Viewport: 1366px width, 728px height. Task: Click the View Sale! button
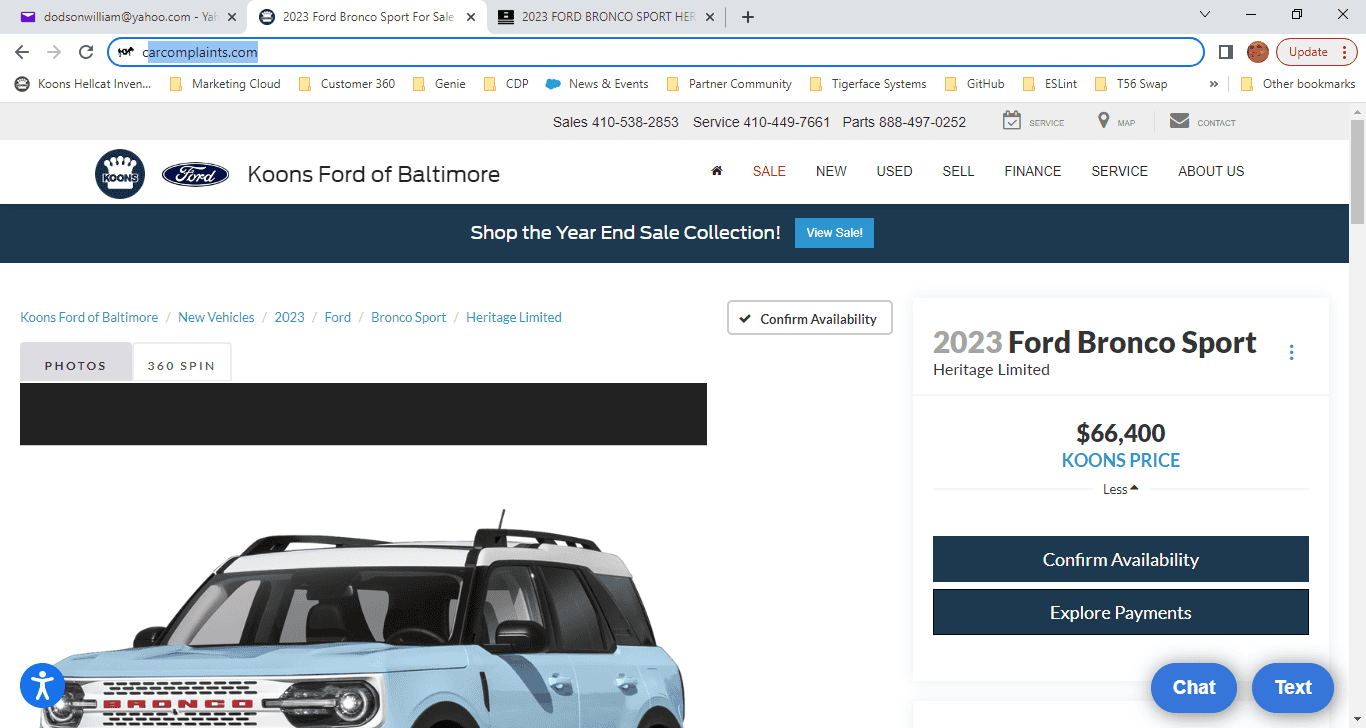[834, 233]
